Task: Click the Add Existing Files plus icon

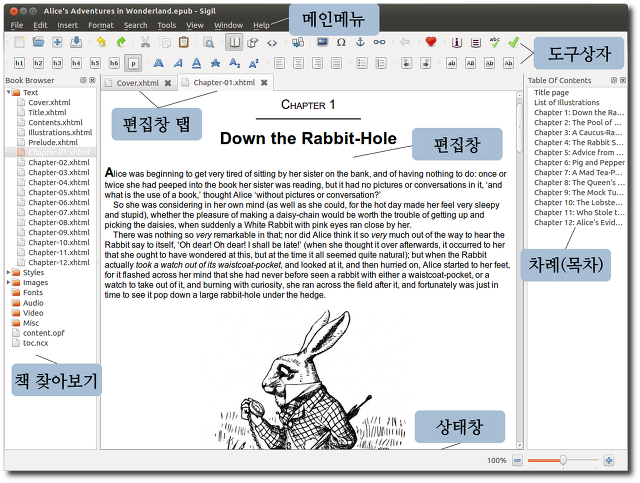Action: click(57, 42)
